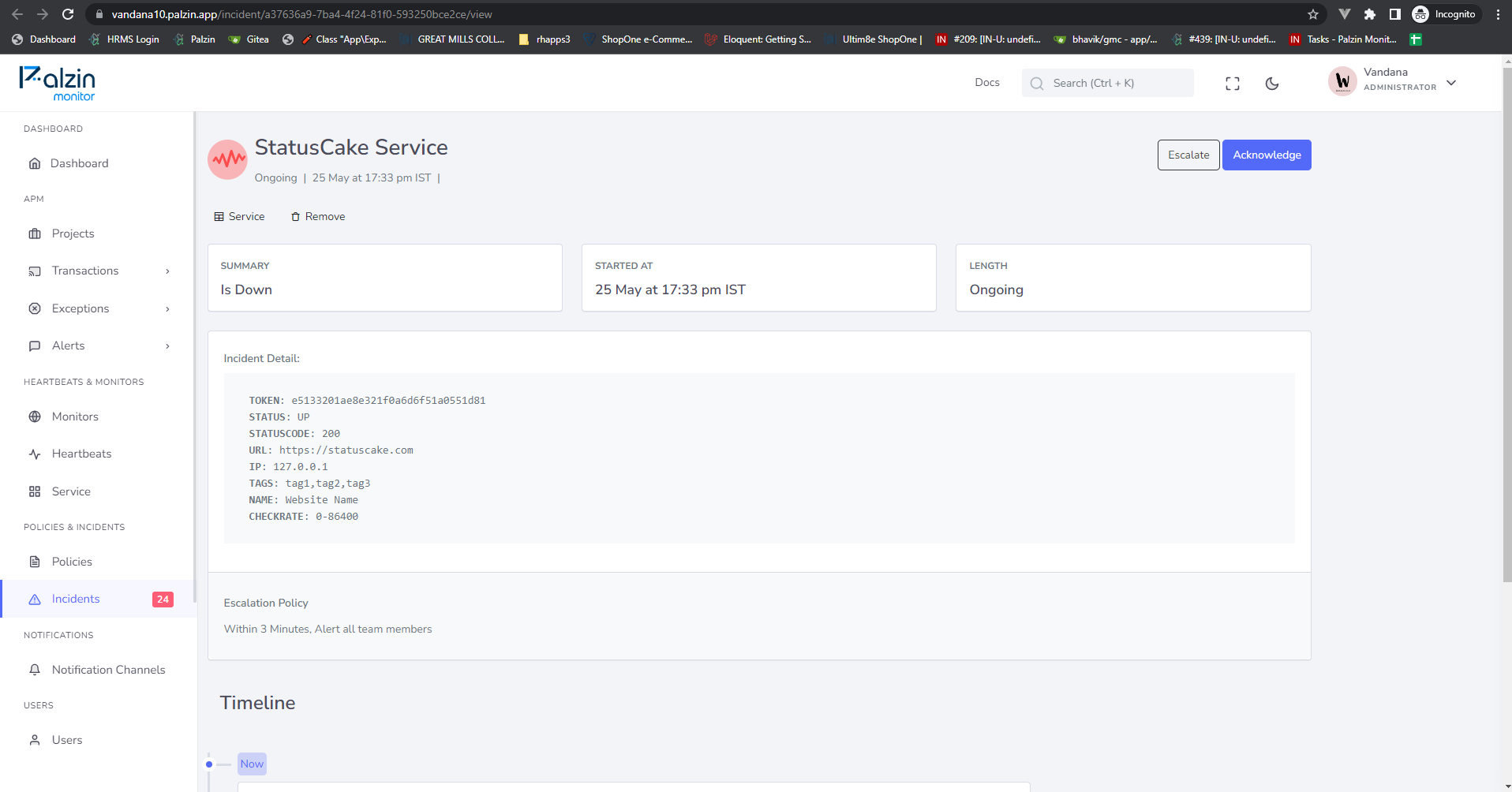Focus the Search (Ctrl + K) field

1107,83
